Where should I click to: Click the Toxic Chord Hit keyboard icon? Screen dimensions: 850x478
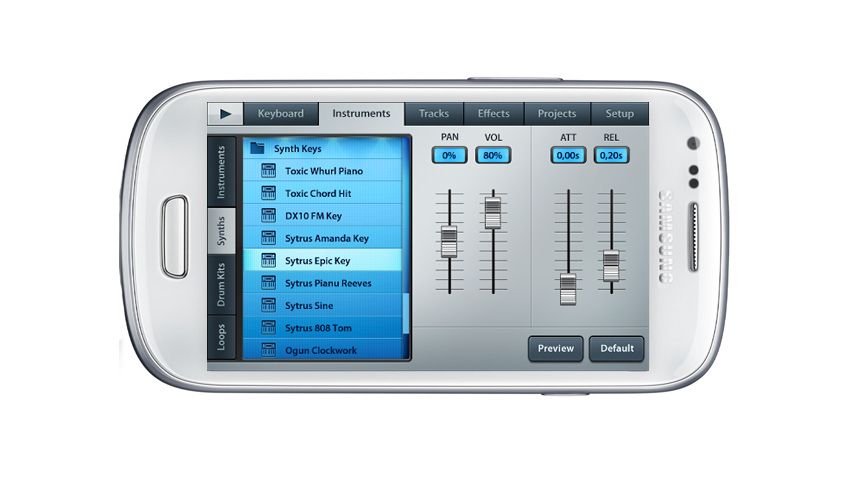[x=268, y=193]
